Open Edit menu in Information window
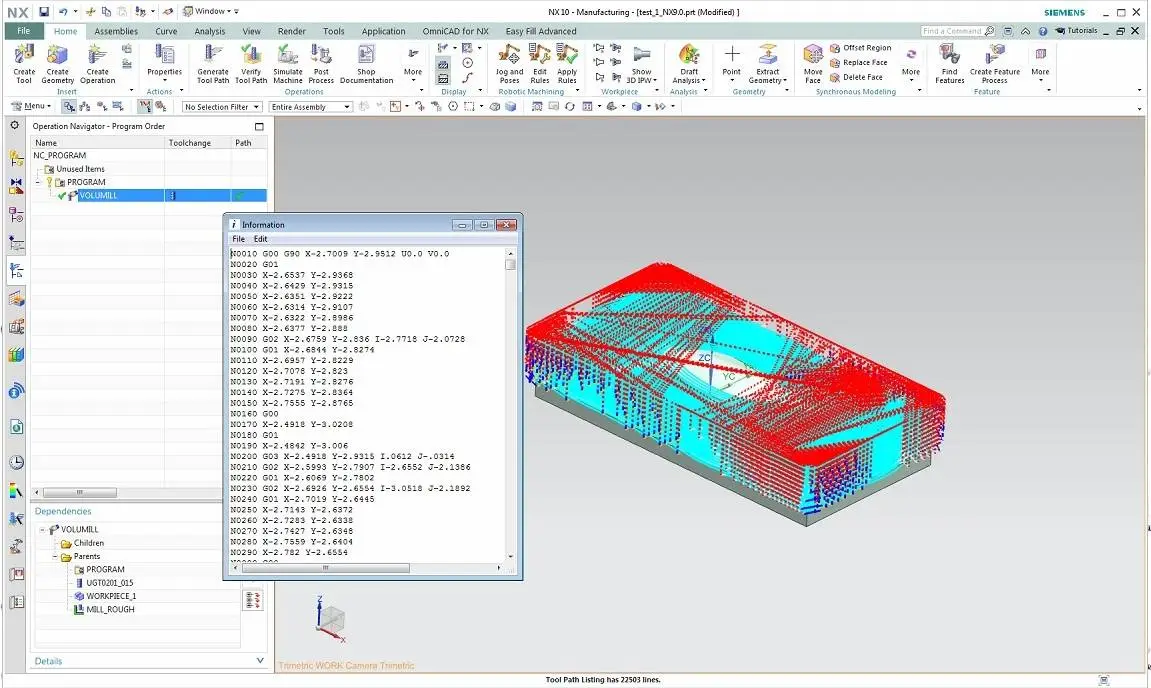 [261, 239]
